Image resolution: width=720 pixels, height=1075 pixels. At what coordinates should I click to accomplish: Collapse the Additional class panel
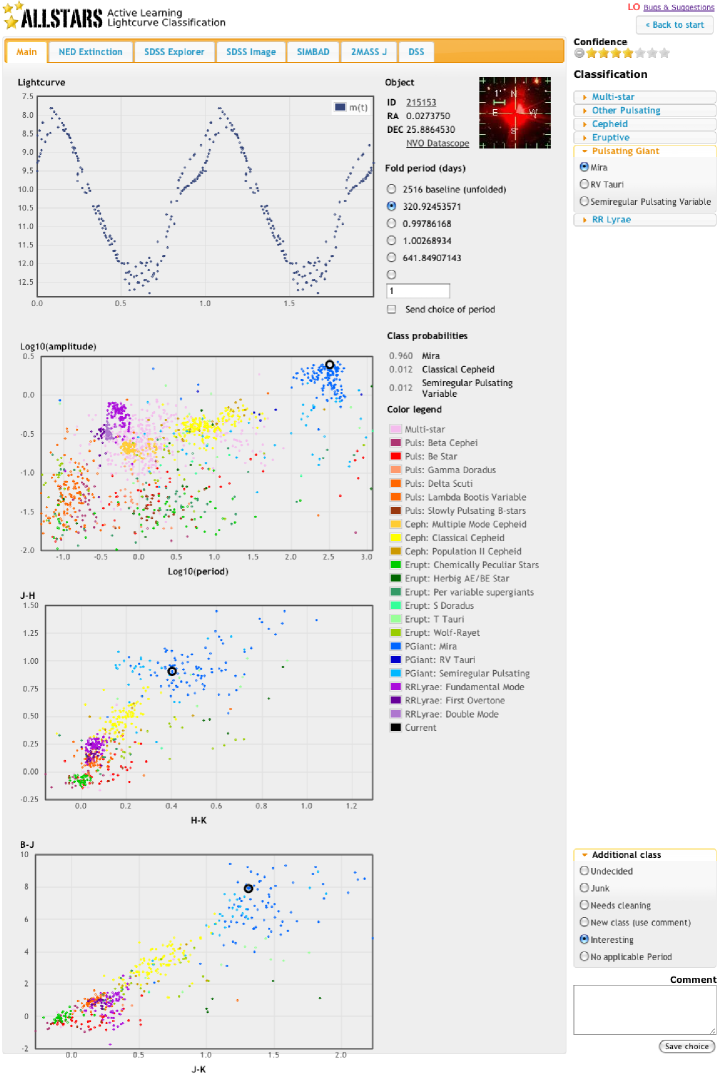[x=626, y=855]
